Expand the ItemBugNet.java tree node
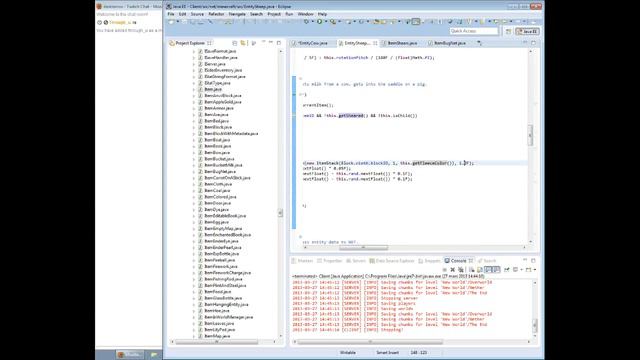The width and height of the screenshot is (640, 360). point(194,171)
